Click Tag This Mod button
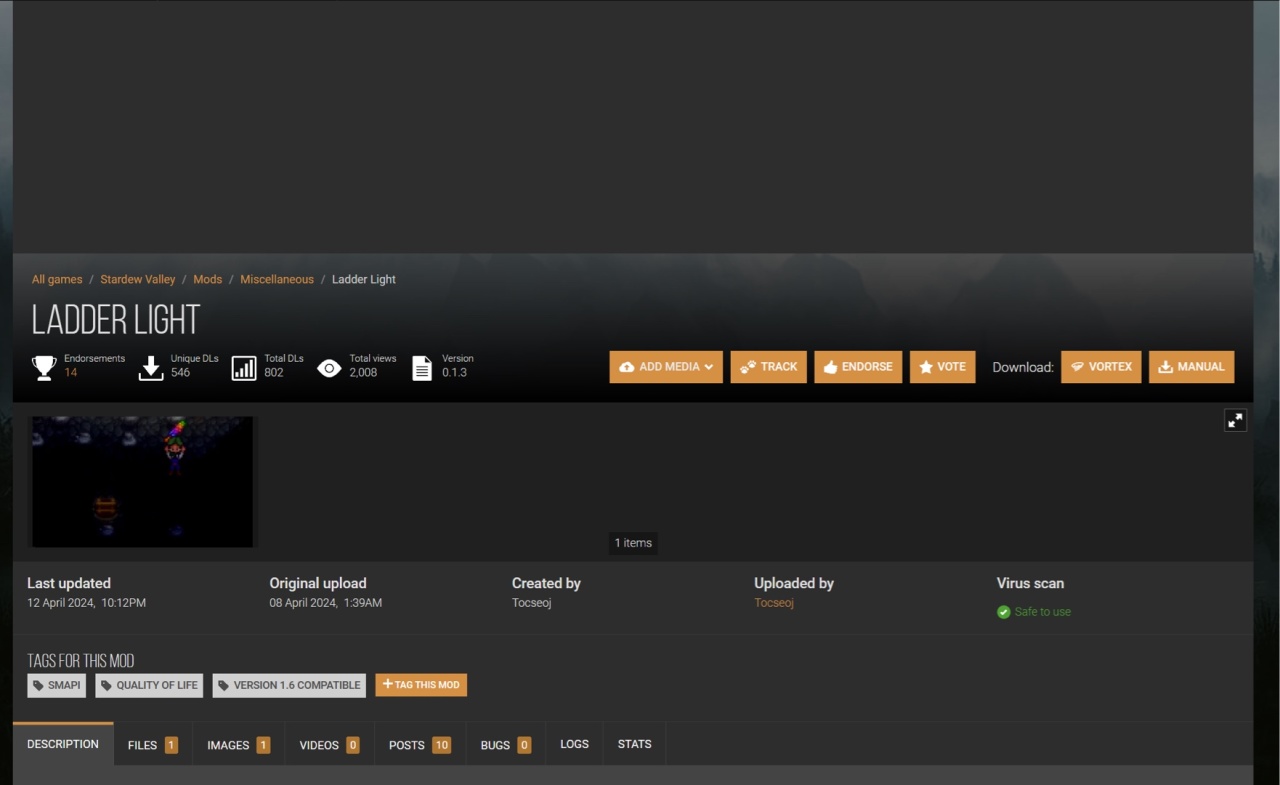 point(421,685)
